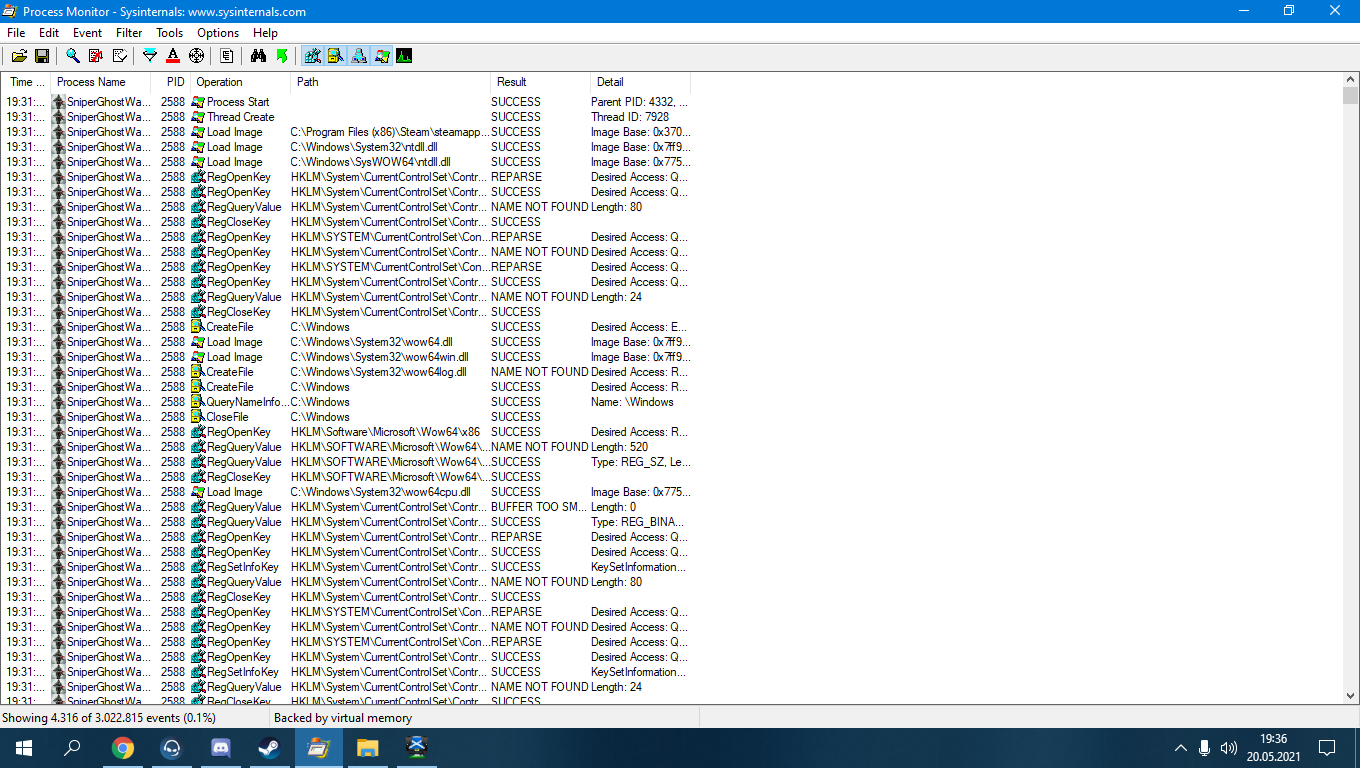
Task: Open Google Chrome from the taskbar
Action: (123, 748)
